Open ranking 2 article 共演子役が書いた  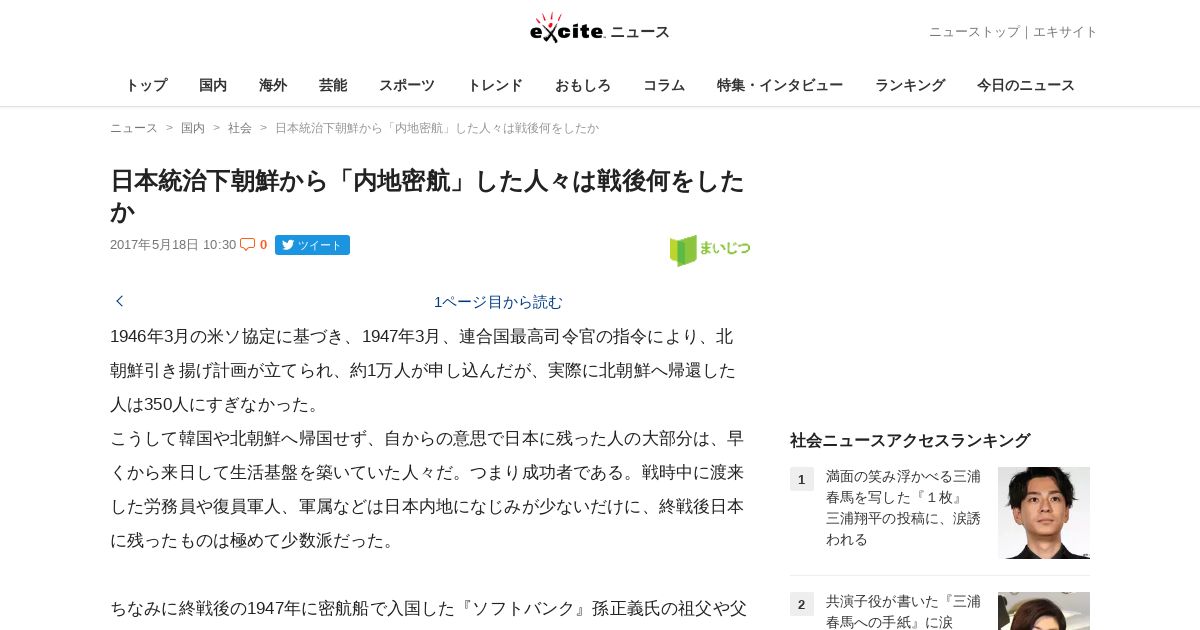(x=904, y=611)
